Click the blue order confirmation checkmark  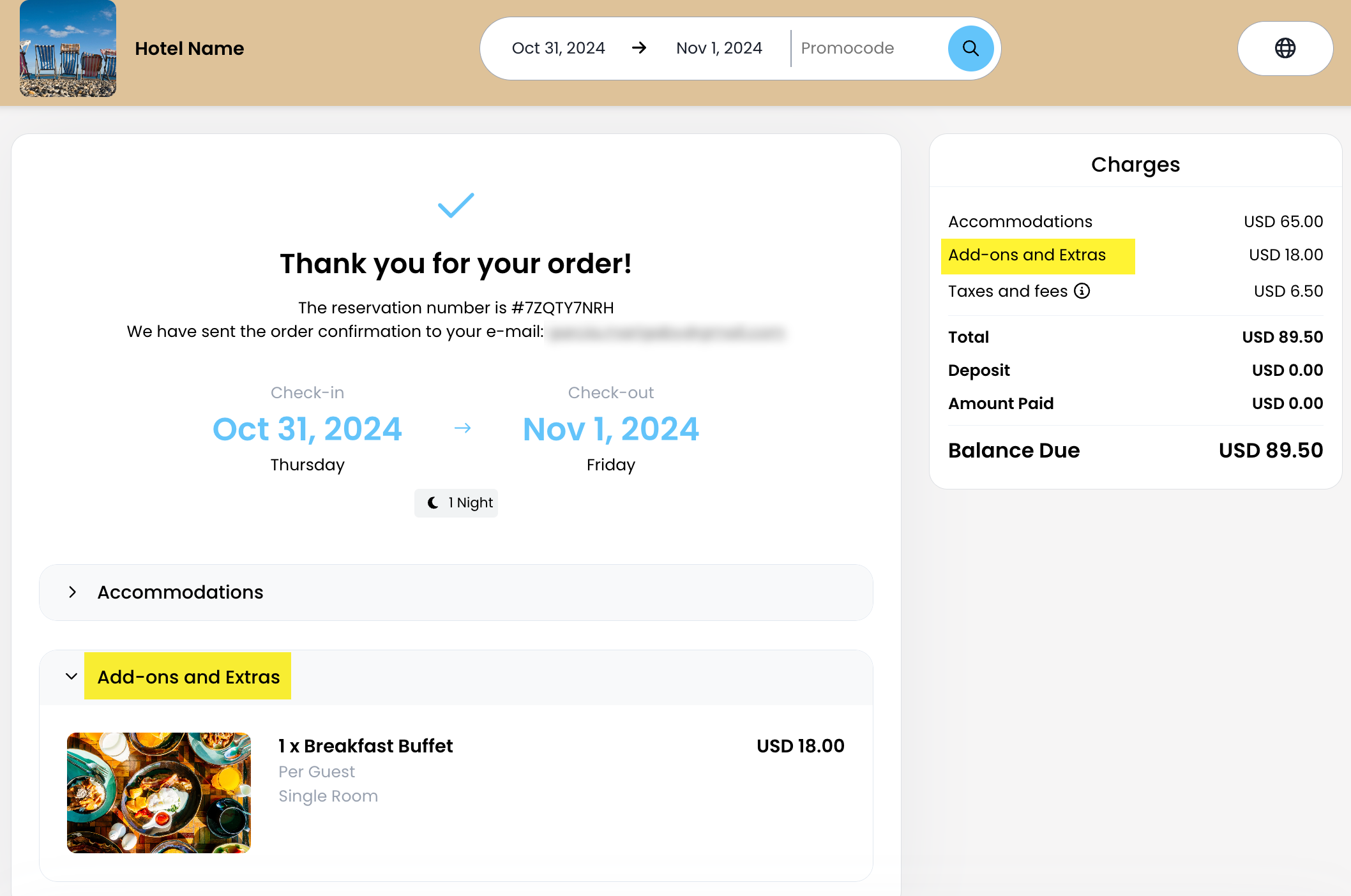point(456,205)
